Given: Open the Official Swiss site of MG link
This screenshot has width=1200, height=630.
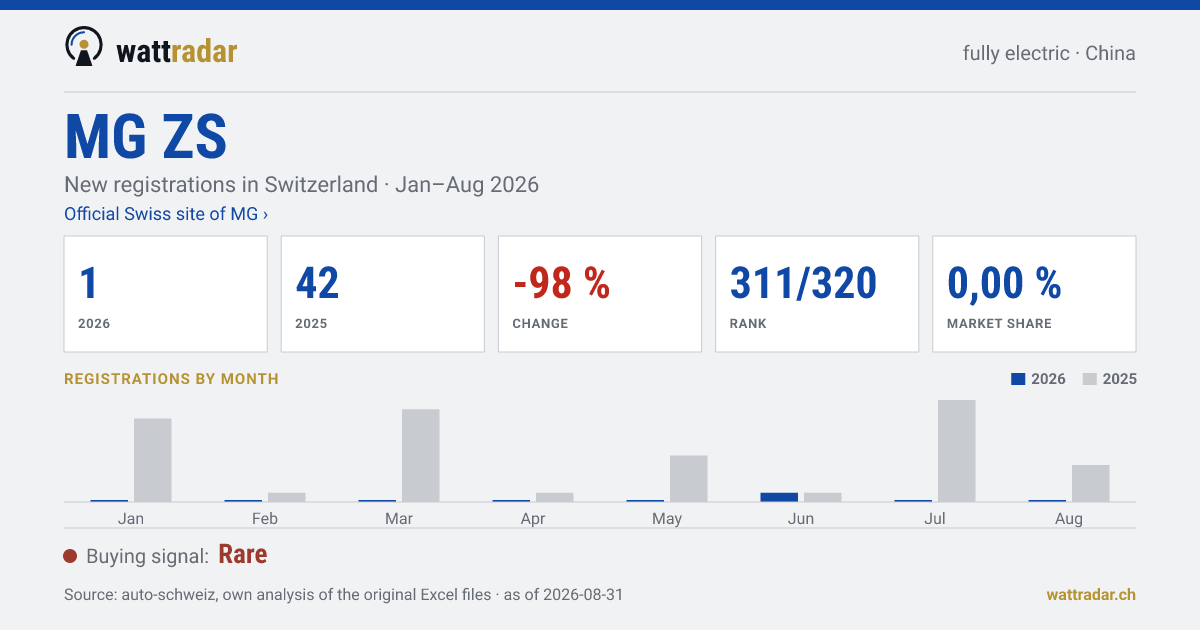Looking at the screenshot, I should 166,214.
